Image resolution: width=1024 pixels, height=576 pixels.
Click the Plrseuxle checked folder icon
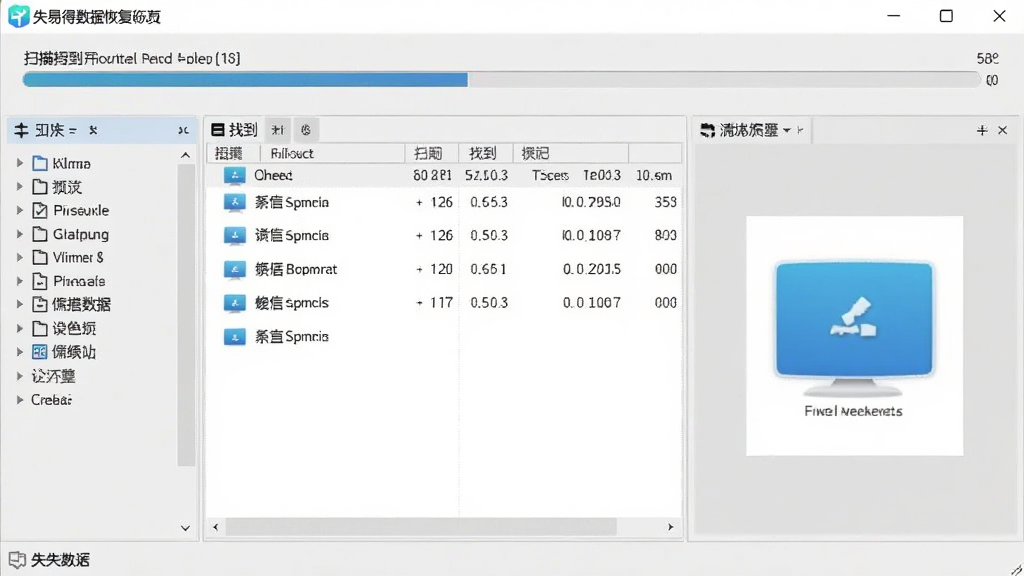point(40,210)
